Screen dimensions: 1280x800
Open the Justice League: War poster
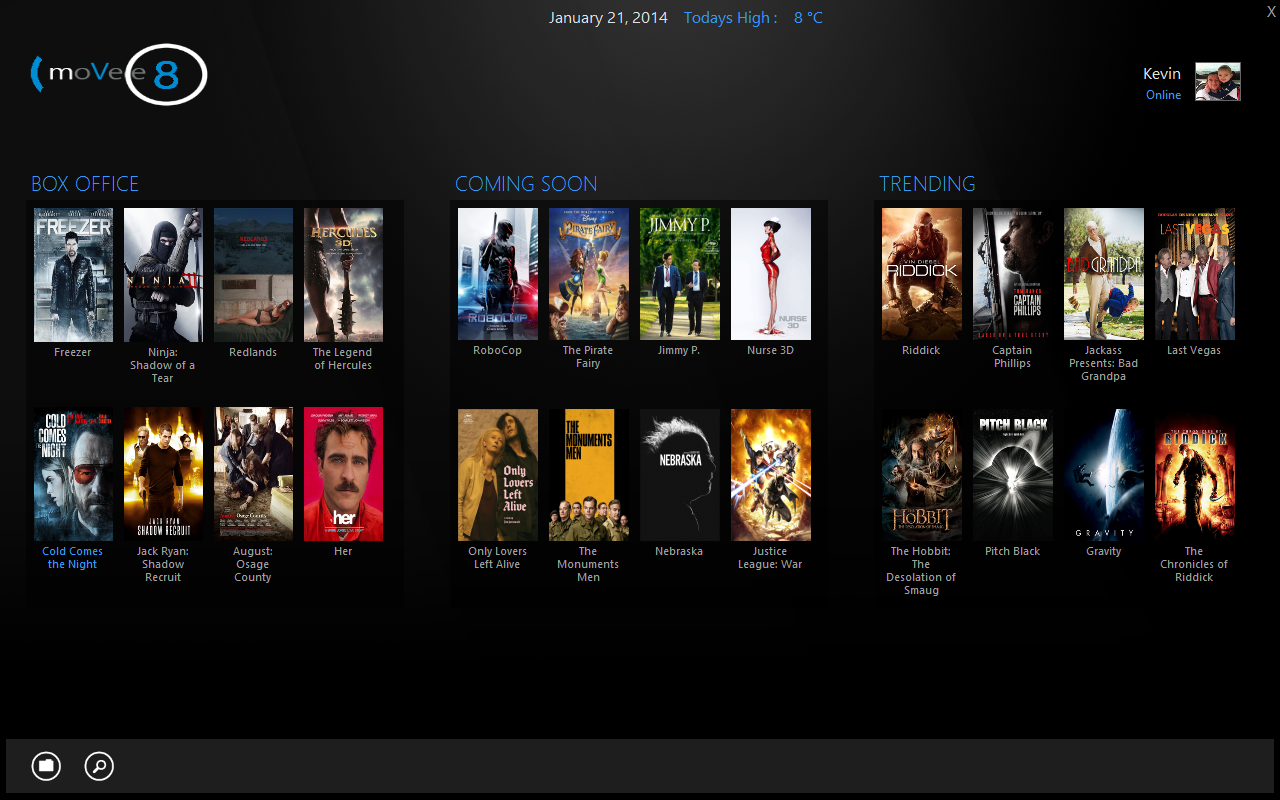coord(771,475)
